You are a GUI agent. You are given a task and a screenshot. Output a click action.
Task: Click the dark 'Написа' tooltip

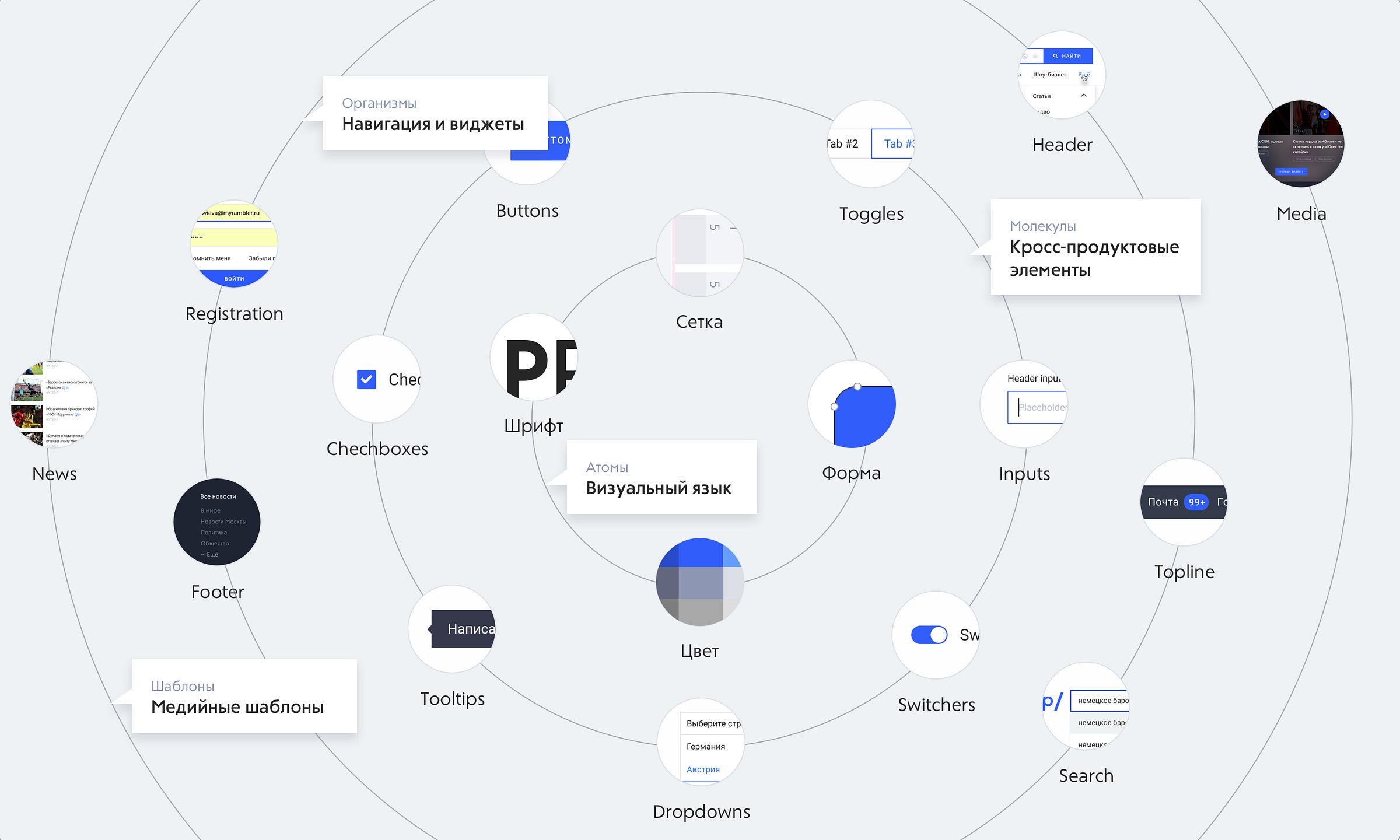pyautogui.click(x=463, y=629)
